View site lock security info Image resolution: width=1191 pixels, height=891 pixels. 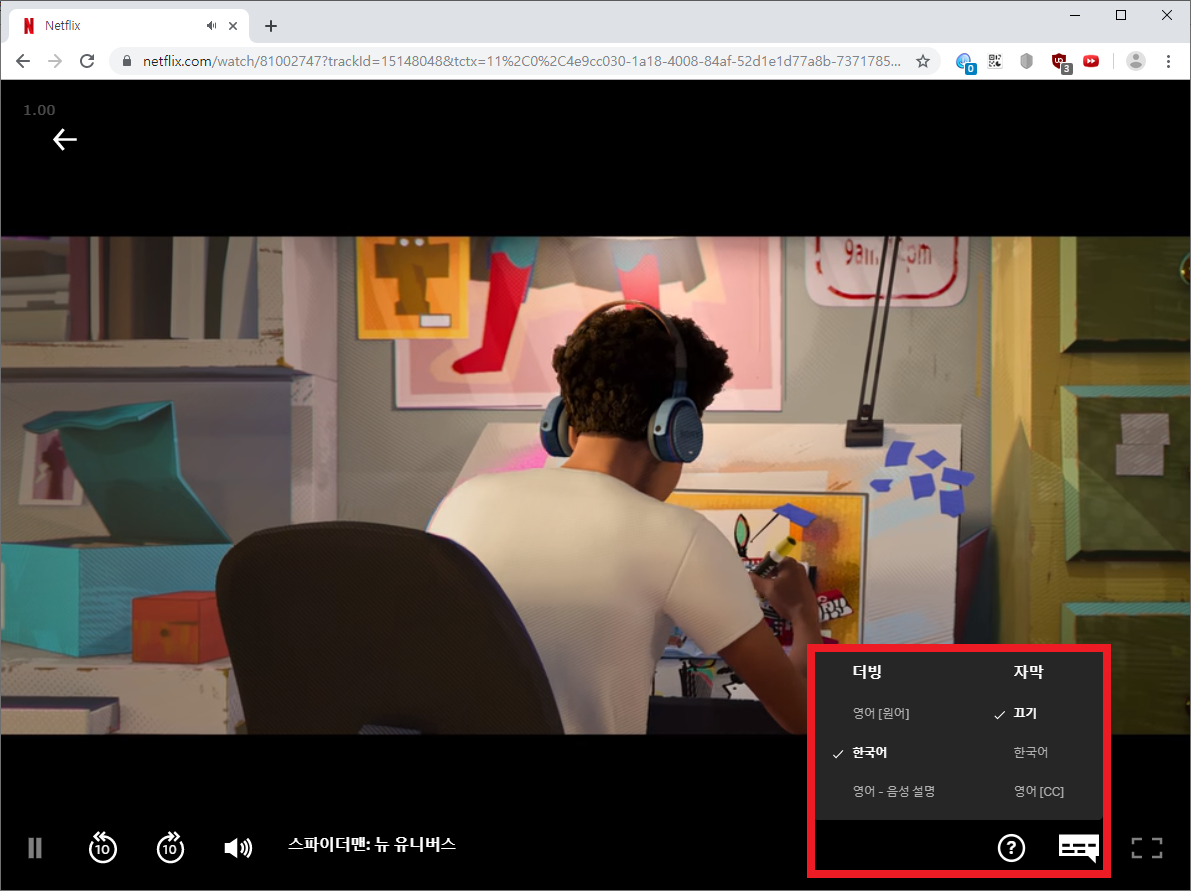(127, 61)
